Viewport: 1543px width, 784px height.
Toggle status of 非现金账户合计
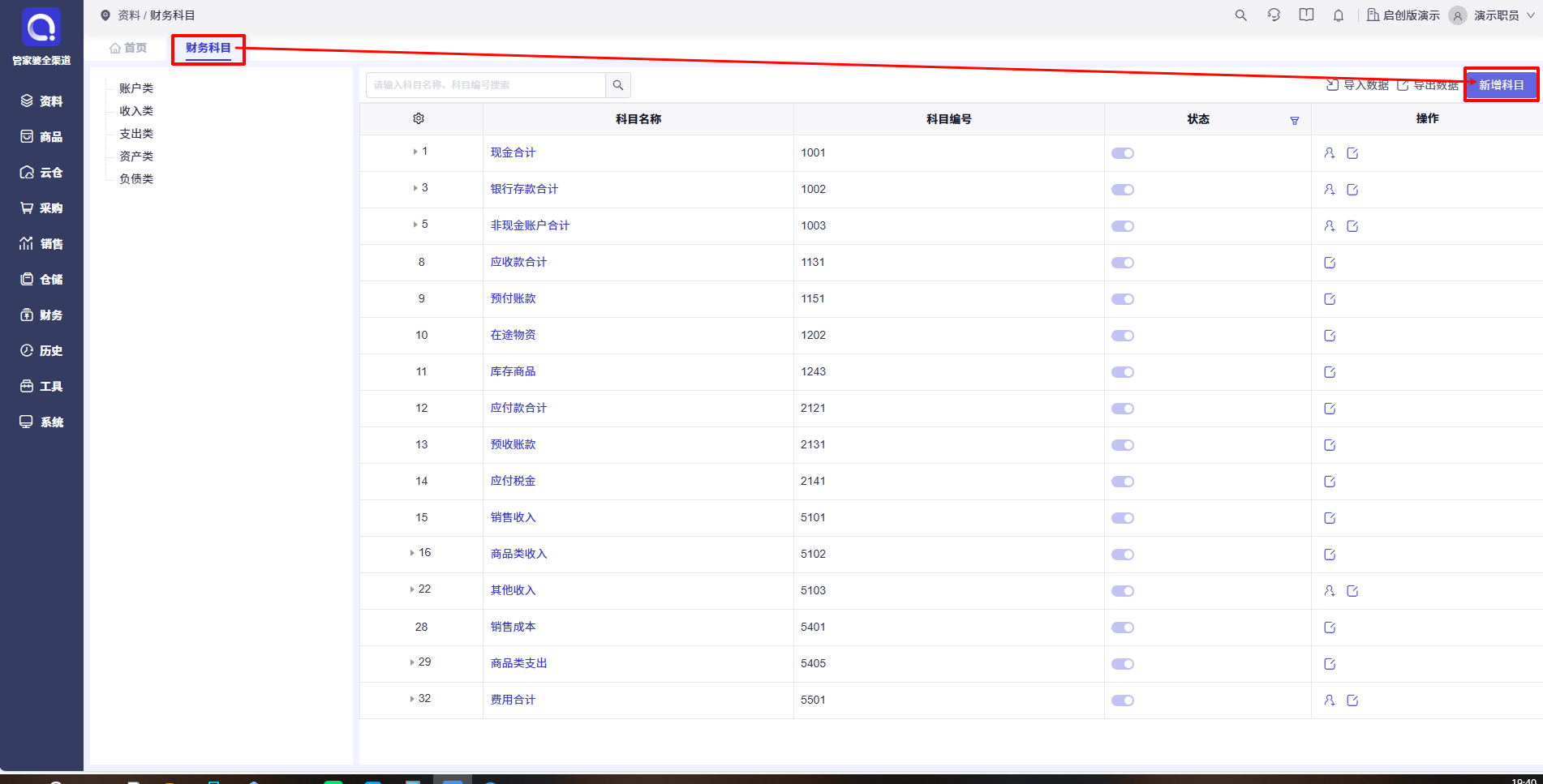click(1123, 226)
